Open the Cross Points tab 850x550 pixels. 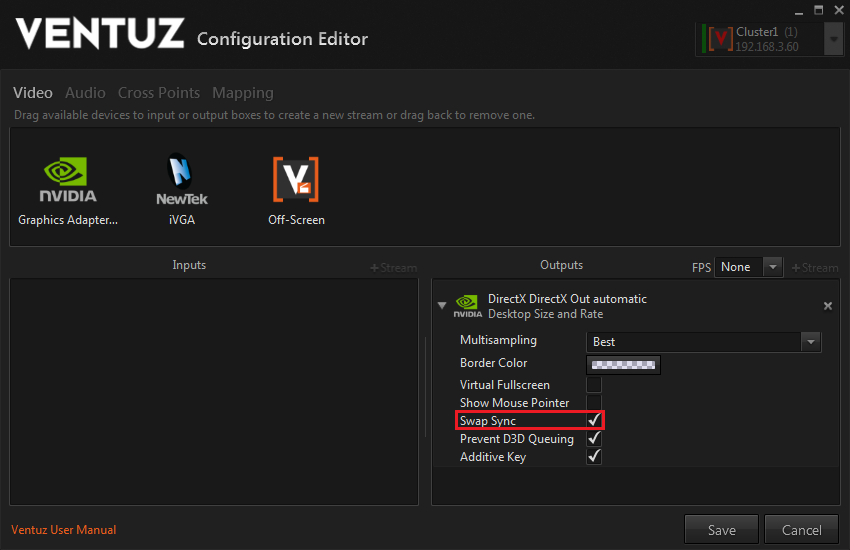(x=159, y=93)
